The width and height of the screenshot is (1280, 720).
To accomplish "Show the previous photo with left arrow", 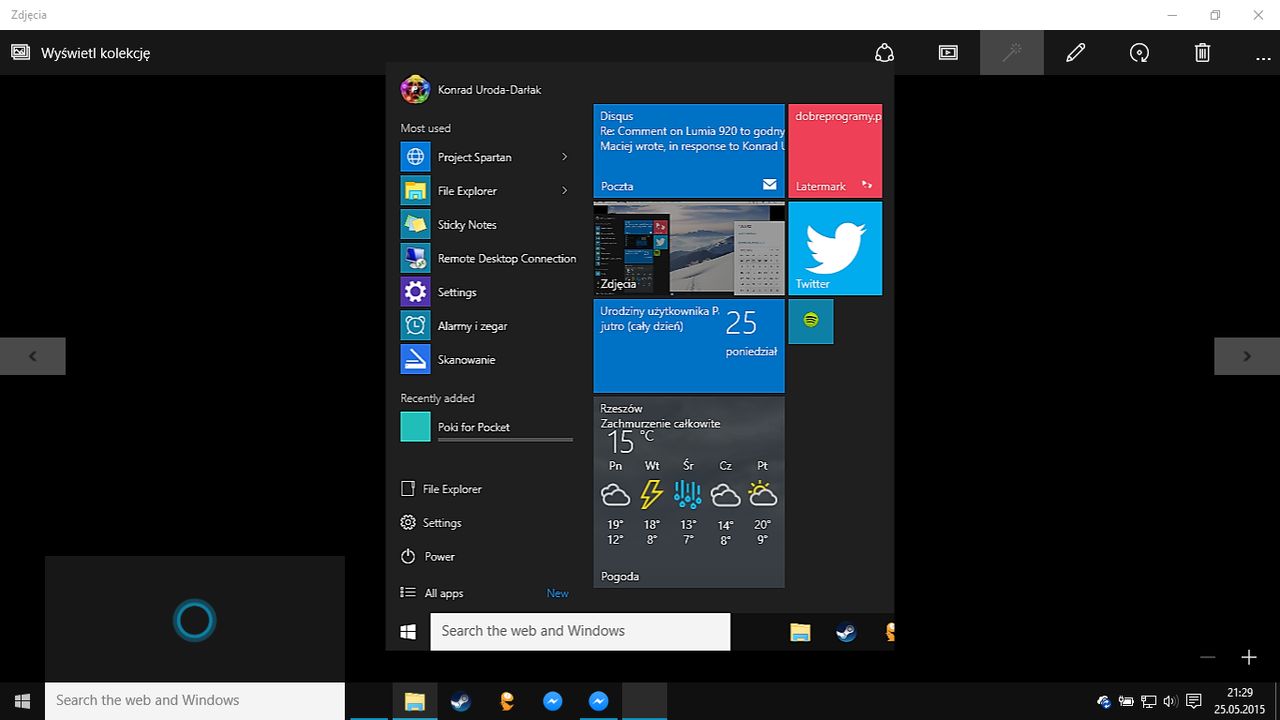I will coord(33,356).
